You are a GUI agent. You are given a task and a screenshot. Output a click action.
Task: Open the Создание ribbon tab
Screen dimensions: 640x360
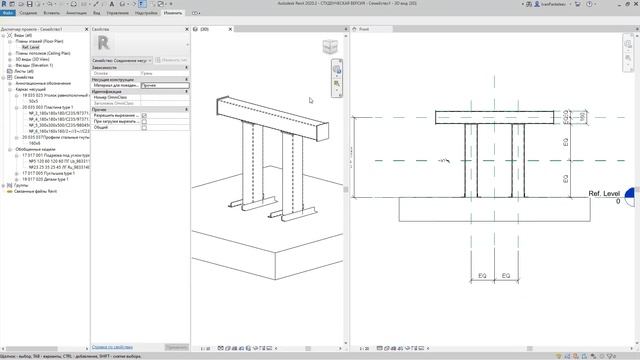(28, 13)
